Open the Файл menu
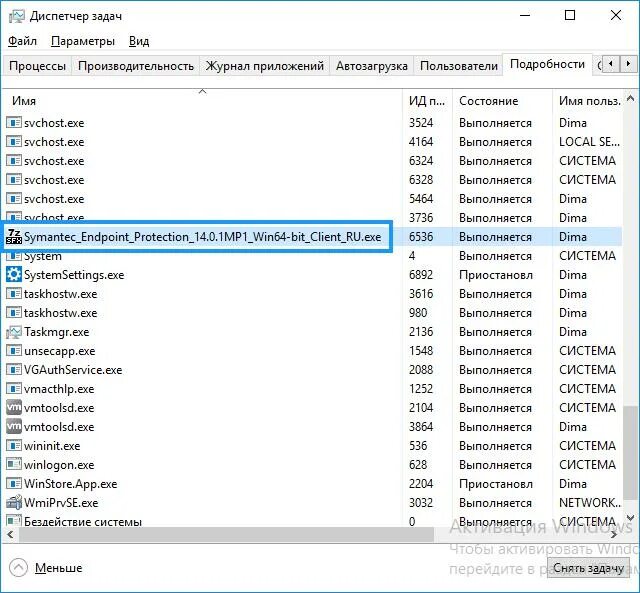Image resolution: width=640 pixels, height=593 pixels. pos(22,41)
